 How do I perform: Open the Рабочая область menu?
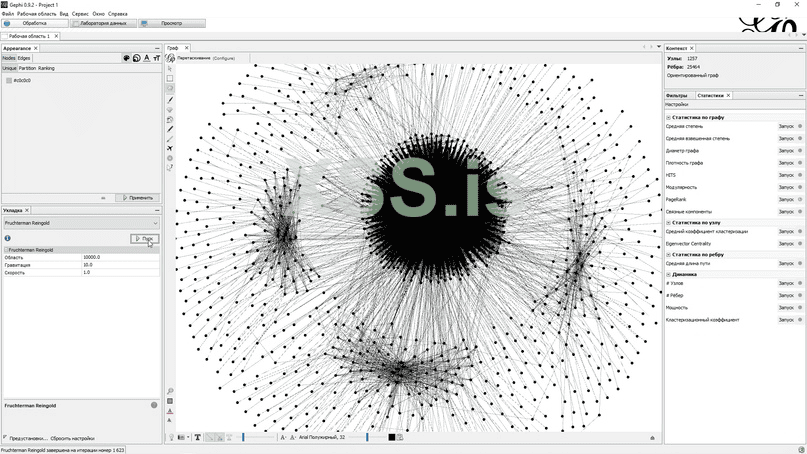[37, 14]
